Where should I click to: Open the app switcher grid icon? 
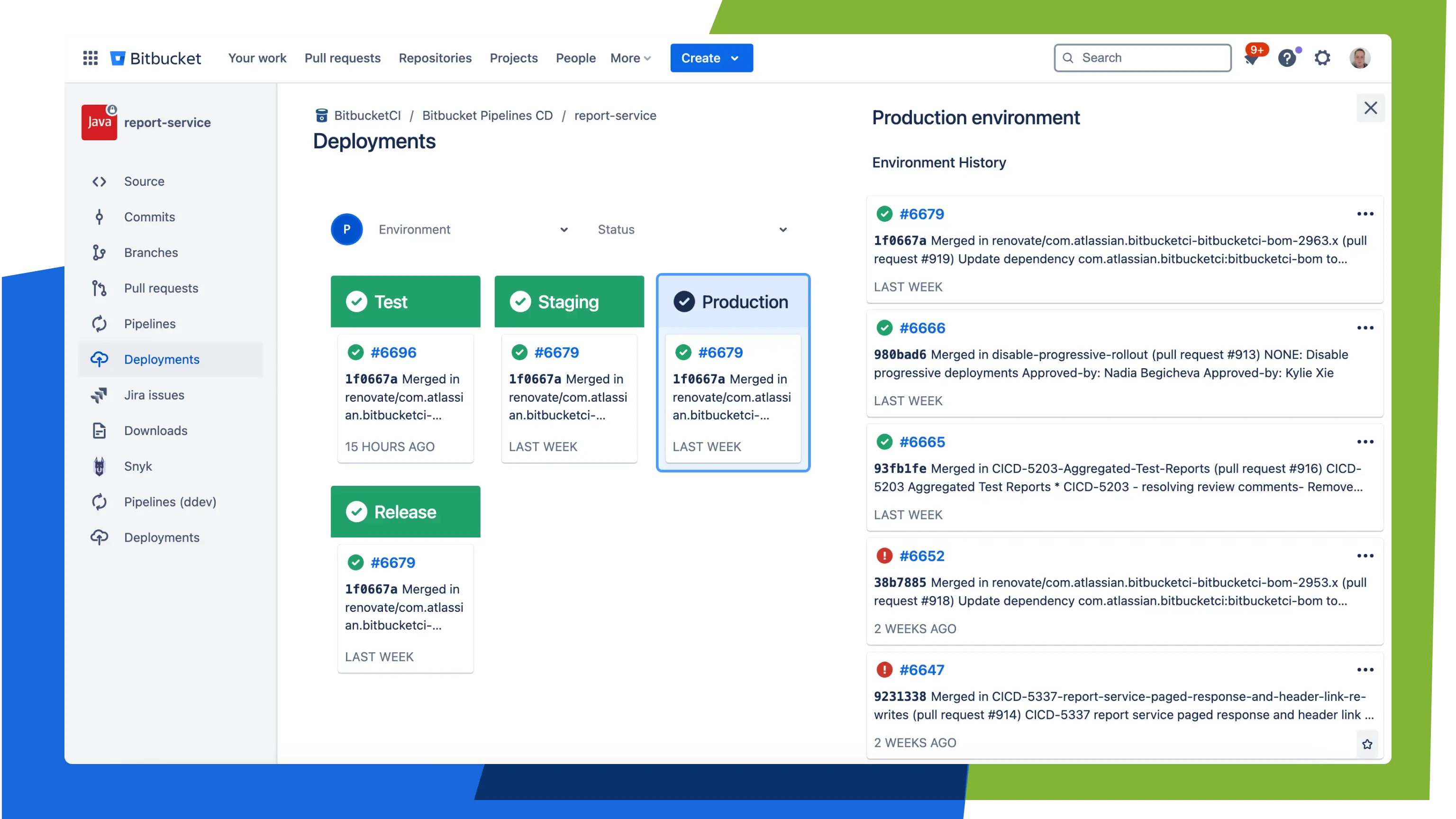pos(91,58)
